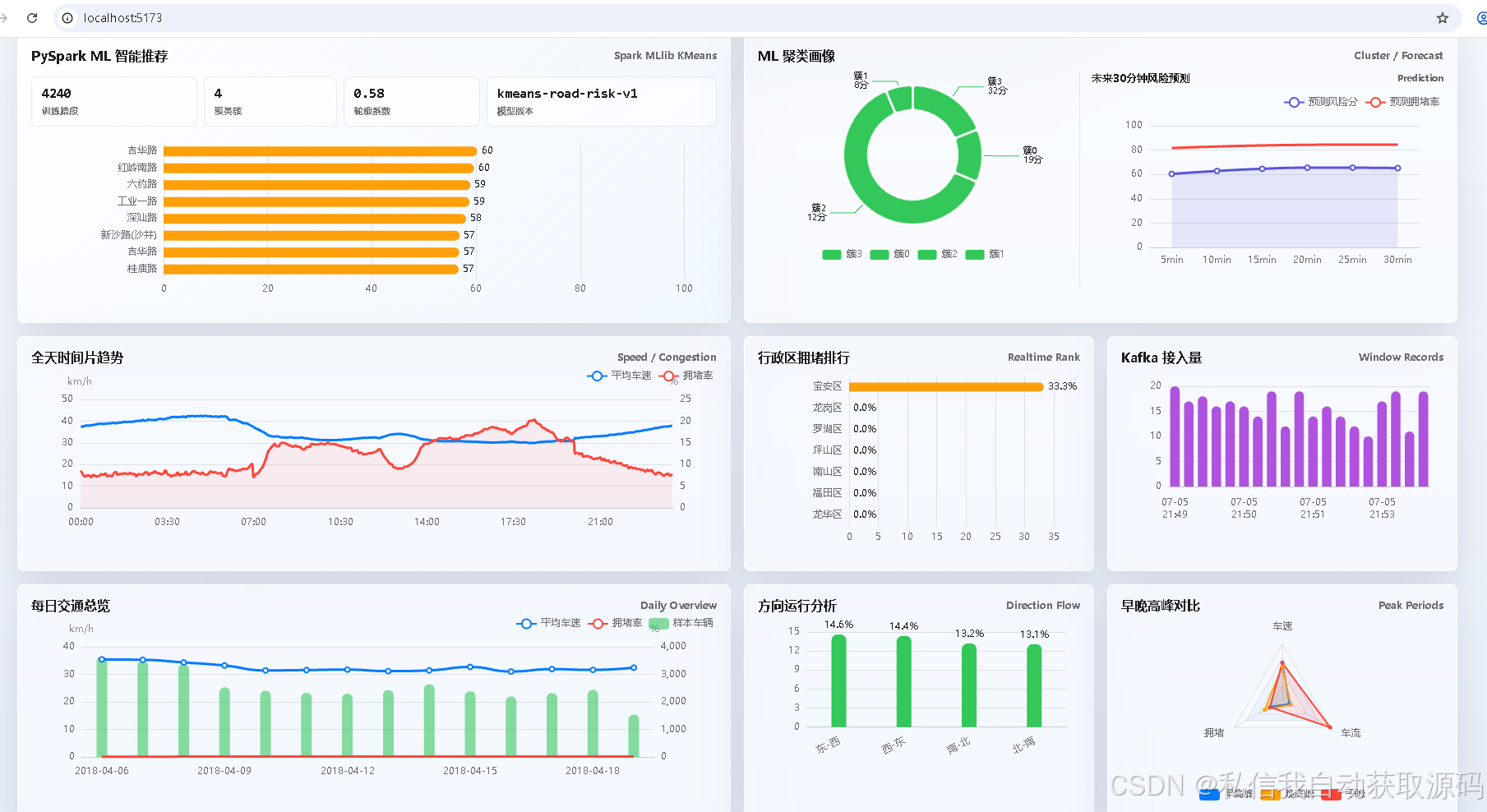The image size is (1487, 812).
Task: Toggle the 簇3 legend in ML 聚类画像
Action: click(x=843, y=254)
